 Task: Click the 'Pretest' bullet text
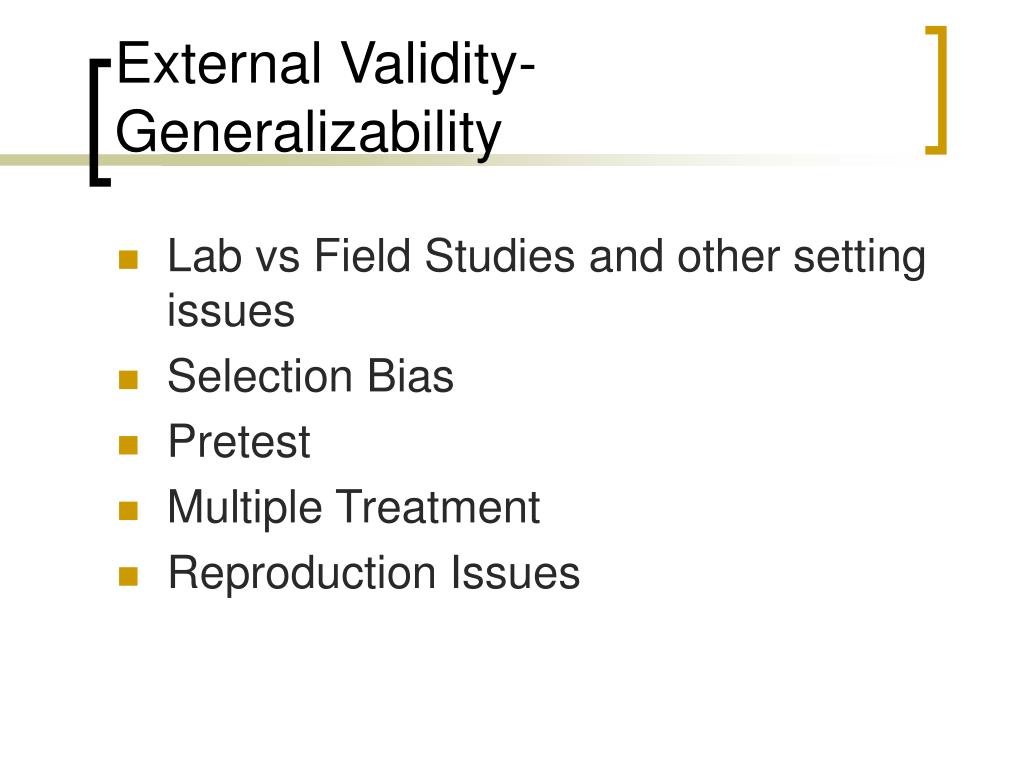(x=239, y=442)
